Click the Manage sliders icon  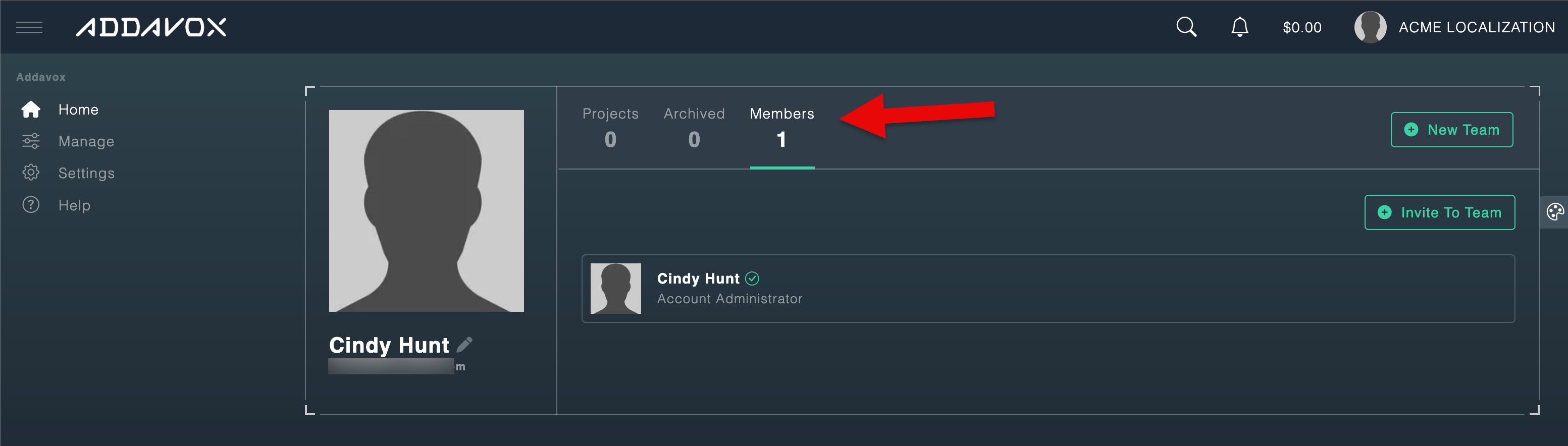click(31, 141)
